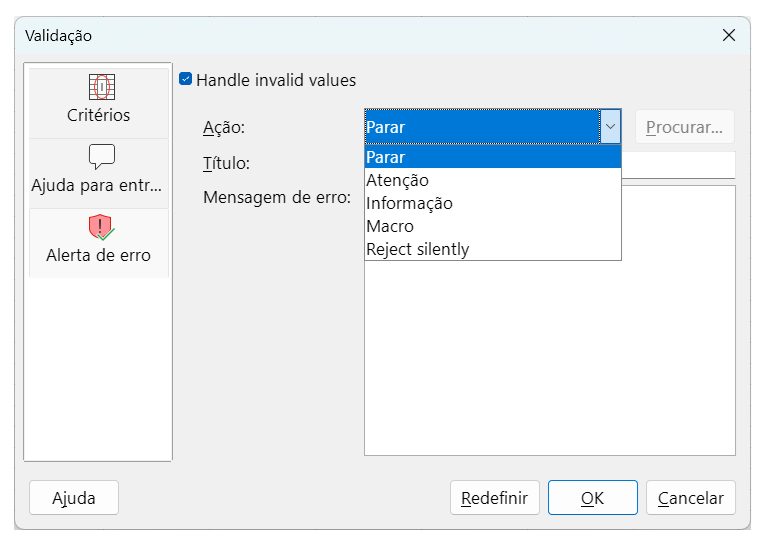The width and height of the screenshot is (769, 542).
Task: Click the speech bubble input help icon
Action: pos(101,156)
